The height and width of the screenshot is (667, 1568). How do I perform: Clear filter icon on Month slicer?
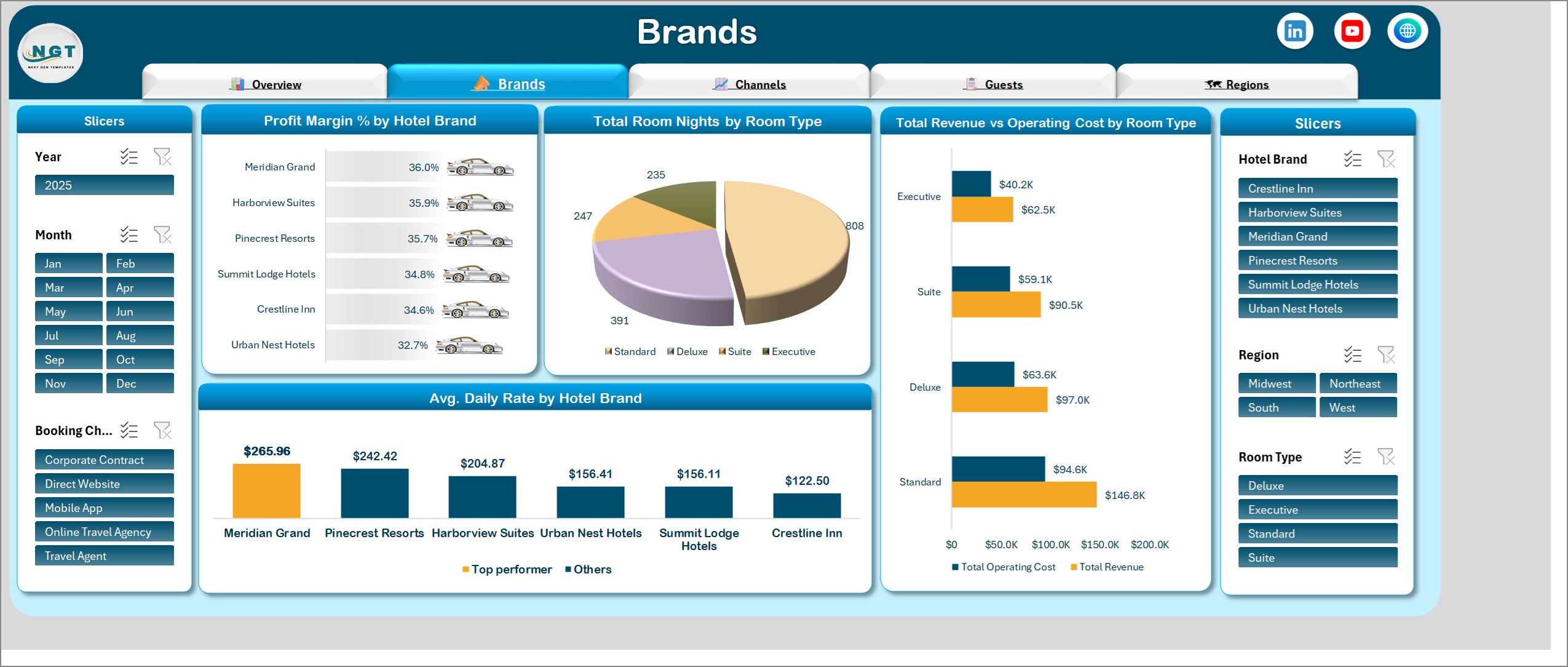162,235
